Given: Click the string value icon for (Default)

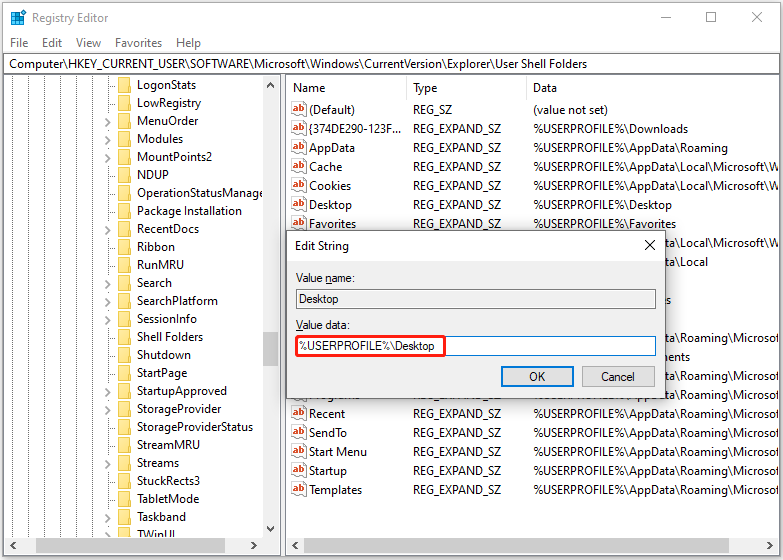Looking at the screenshot, I should pos(299,109).
